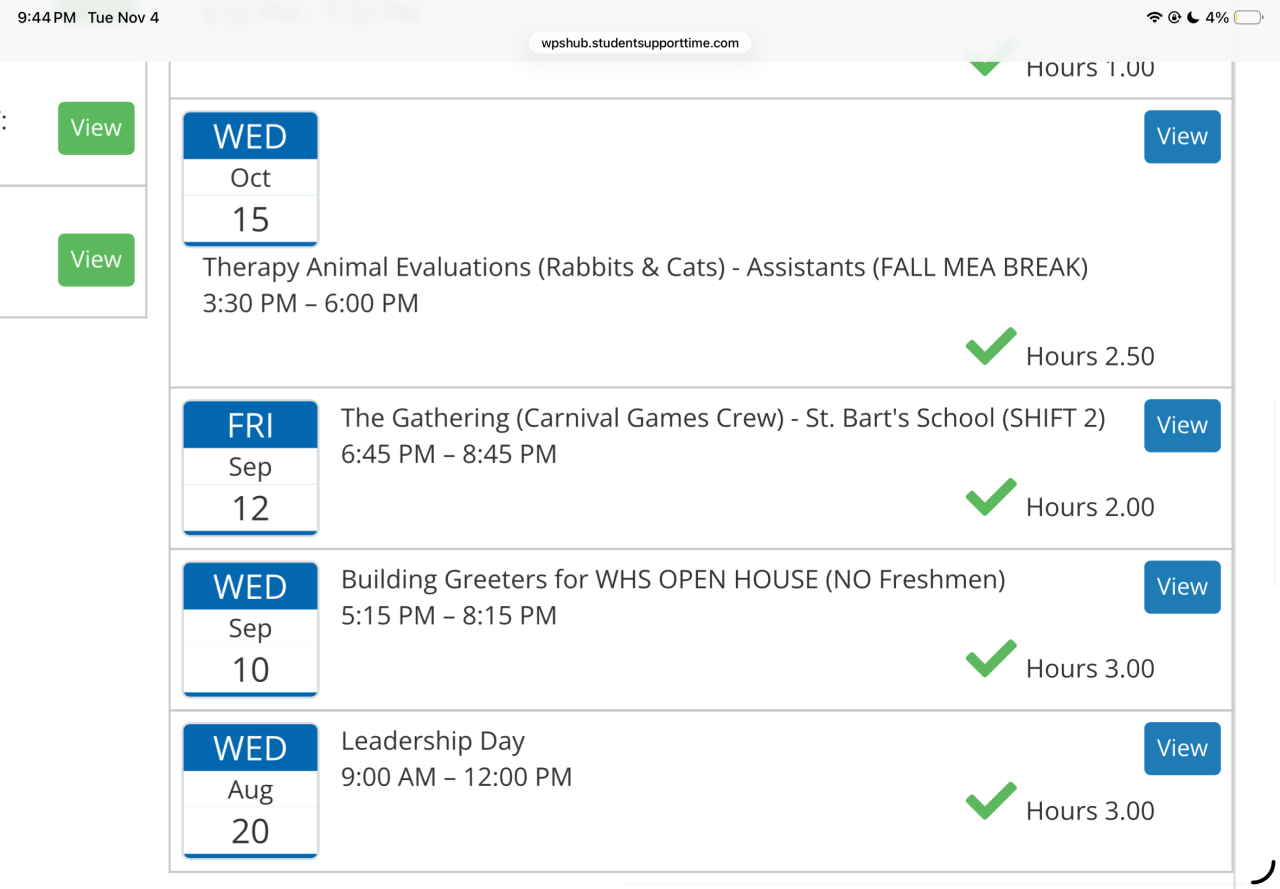Open the Leadership Day View button
1280x889 pixels.
[x=1182, y=749]
